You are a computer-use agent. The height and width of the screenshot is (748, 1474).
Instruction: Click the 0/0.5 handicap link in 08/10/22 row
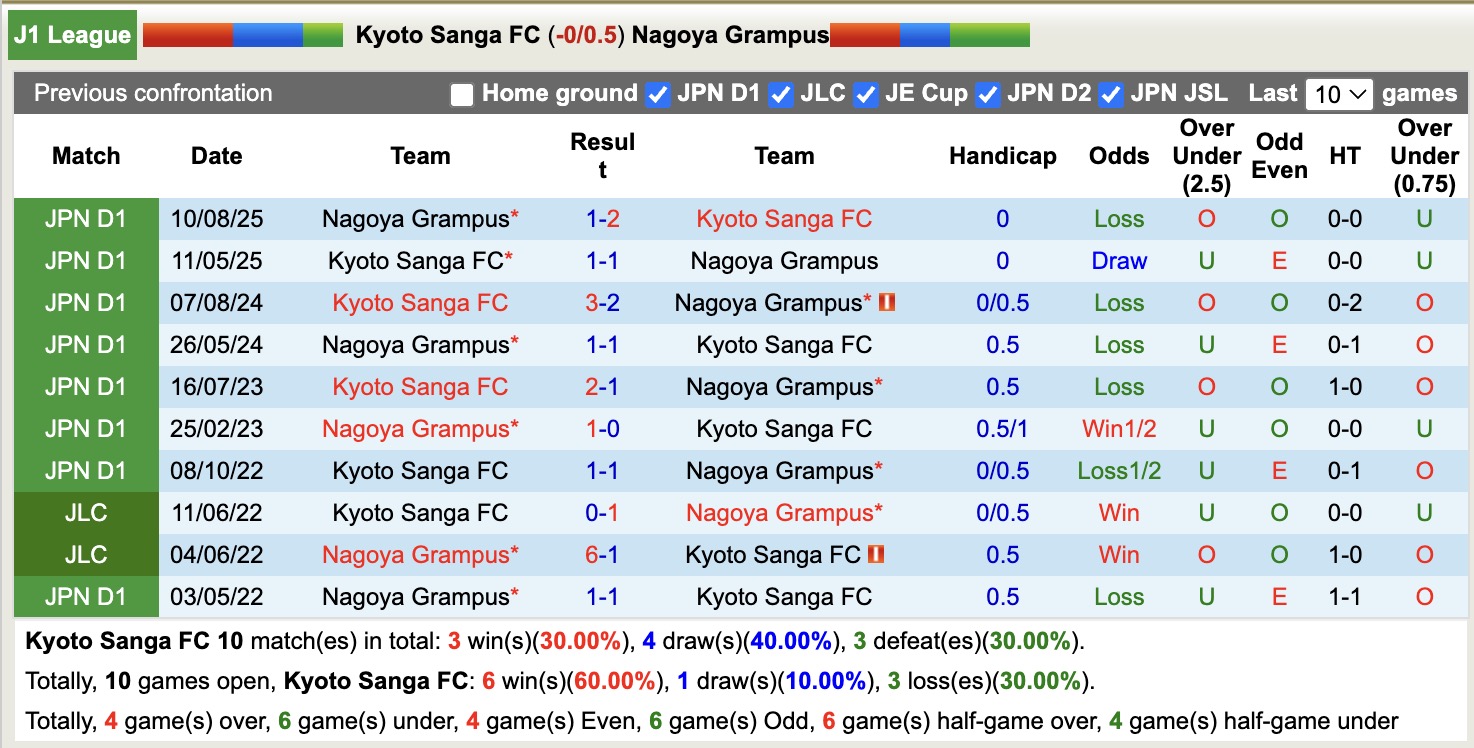coord(1002,470)
